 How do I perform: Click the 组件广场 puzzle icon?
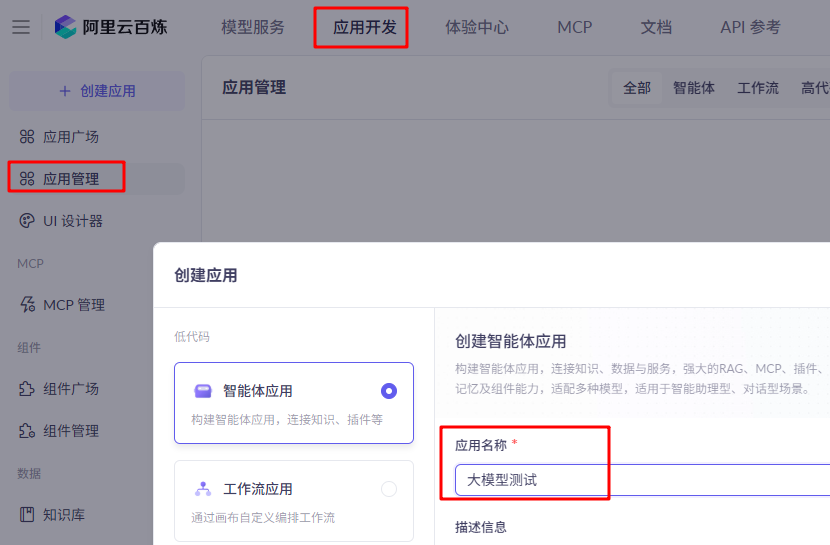coord(27,389)
